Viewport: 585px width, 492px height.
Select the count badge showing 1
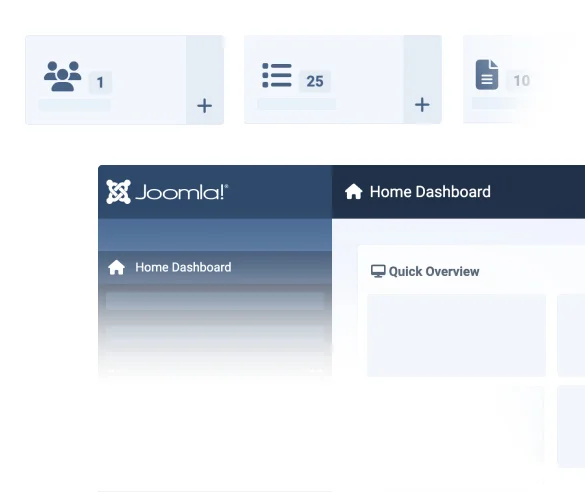[x=100, y=82]
